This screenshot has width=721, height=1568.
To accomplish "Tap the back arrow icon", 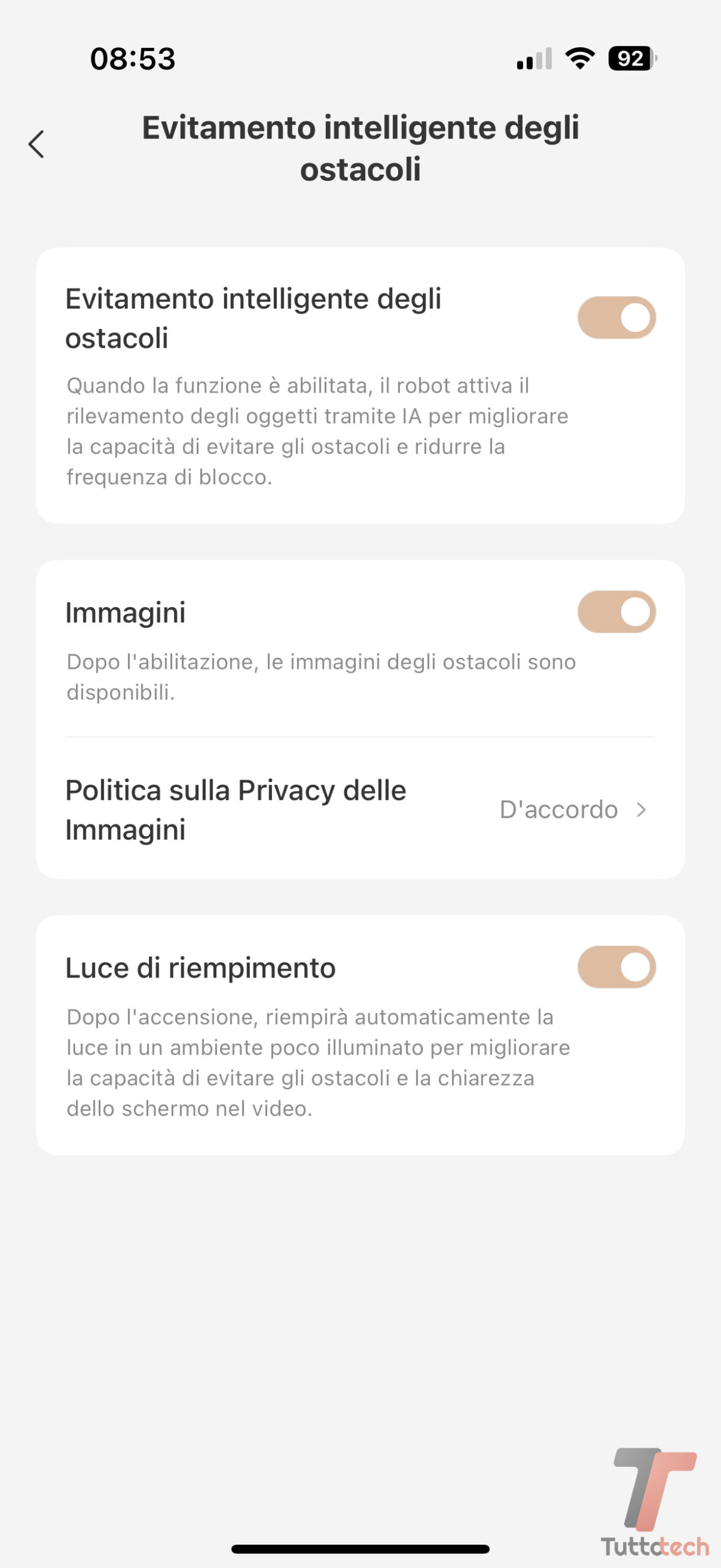I will (x=37, y=145).
